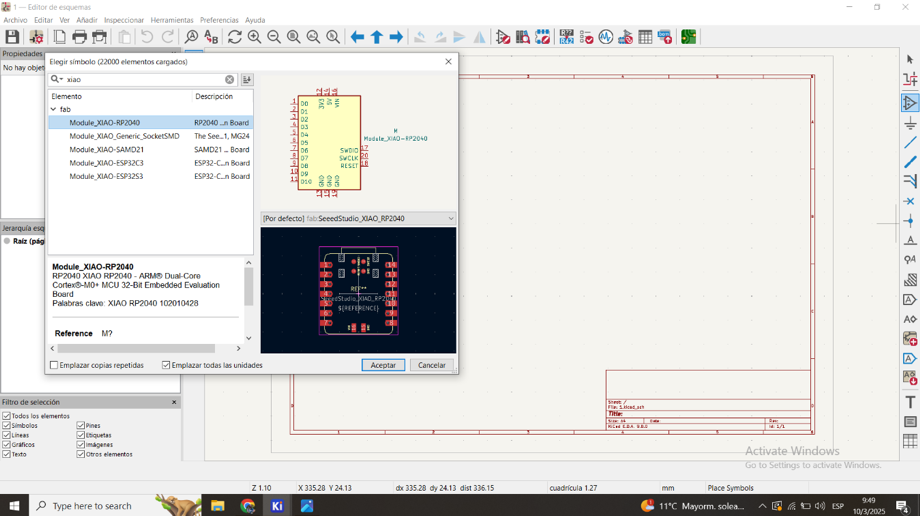The image size is (920, 516).
Task: Open Find and Replace tool
Action: point(211,37)
